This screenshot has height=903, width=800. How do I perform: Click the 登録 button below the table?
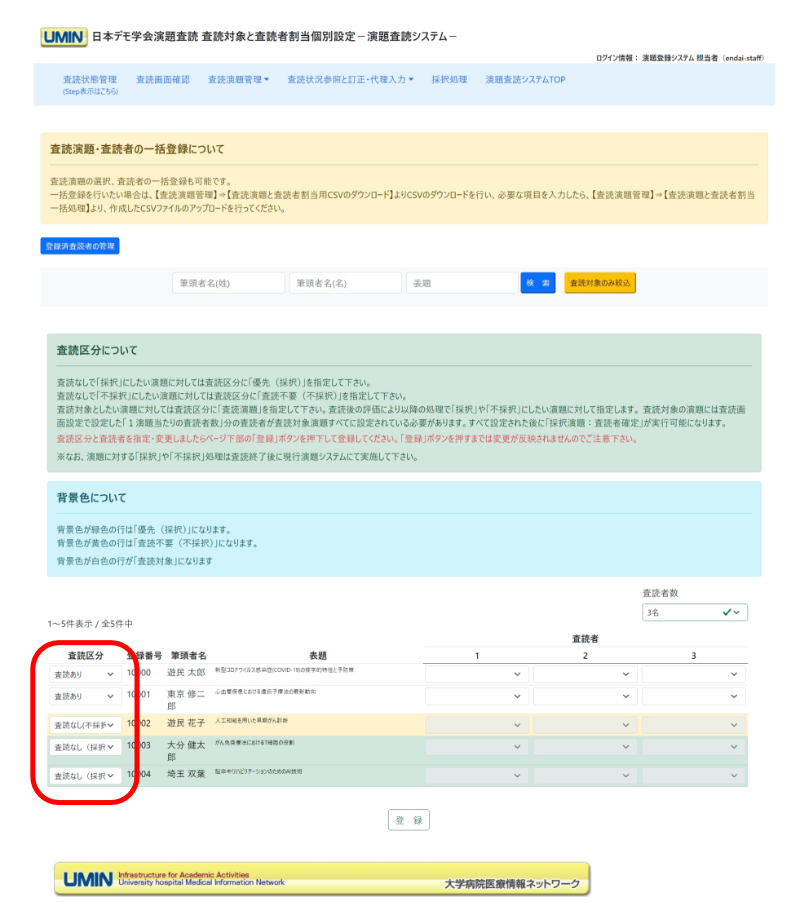tap(408, 819)
